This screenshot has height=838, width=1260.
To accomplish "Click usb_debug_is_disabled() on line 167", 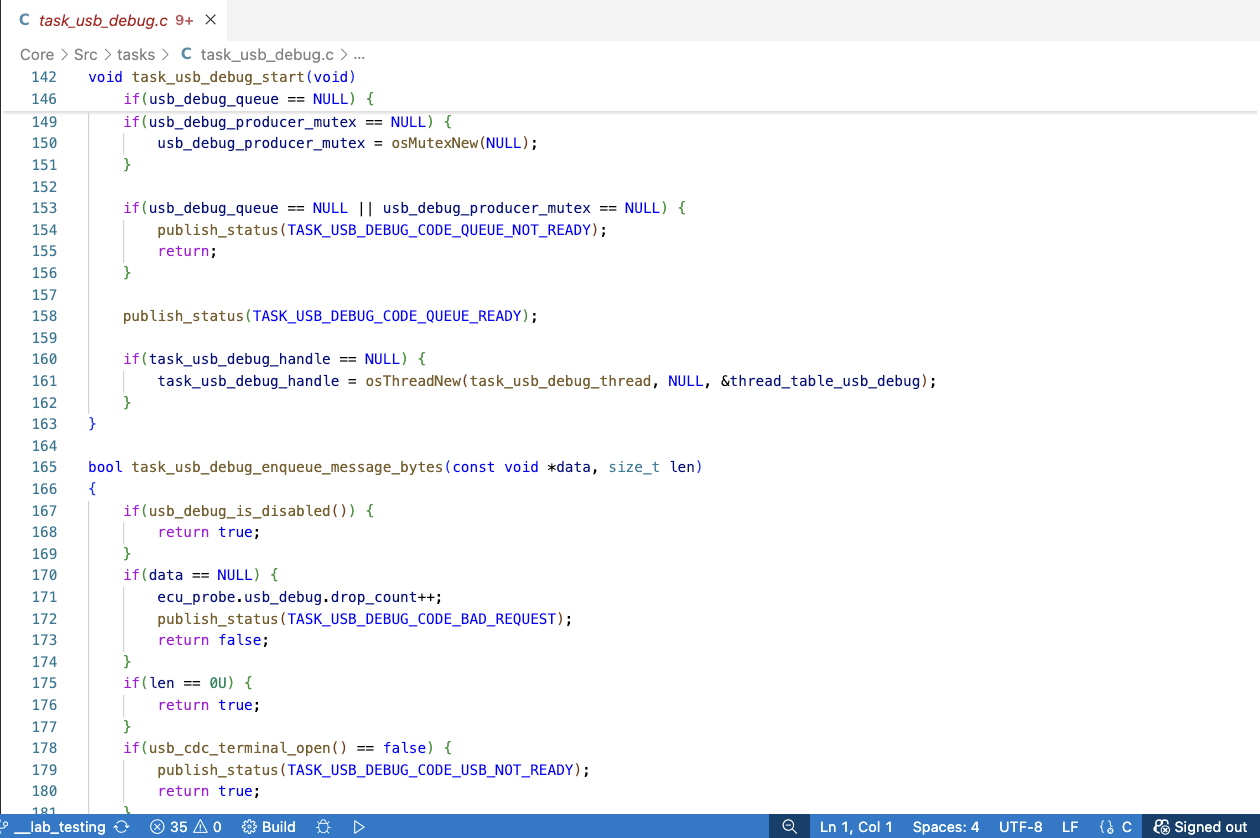I will coord(253,511).
